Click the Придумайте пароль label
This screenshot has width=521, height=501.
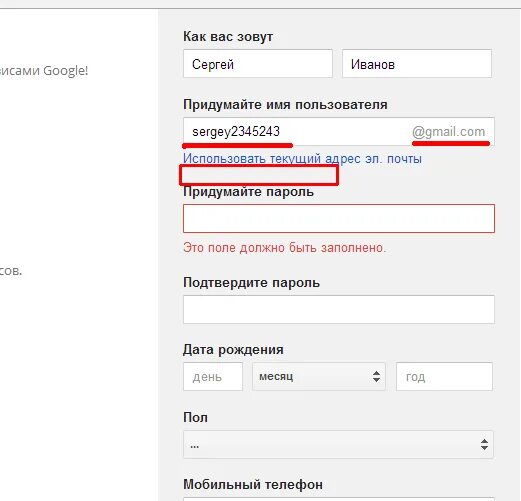click(248, 192)
